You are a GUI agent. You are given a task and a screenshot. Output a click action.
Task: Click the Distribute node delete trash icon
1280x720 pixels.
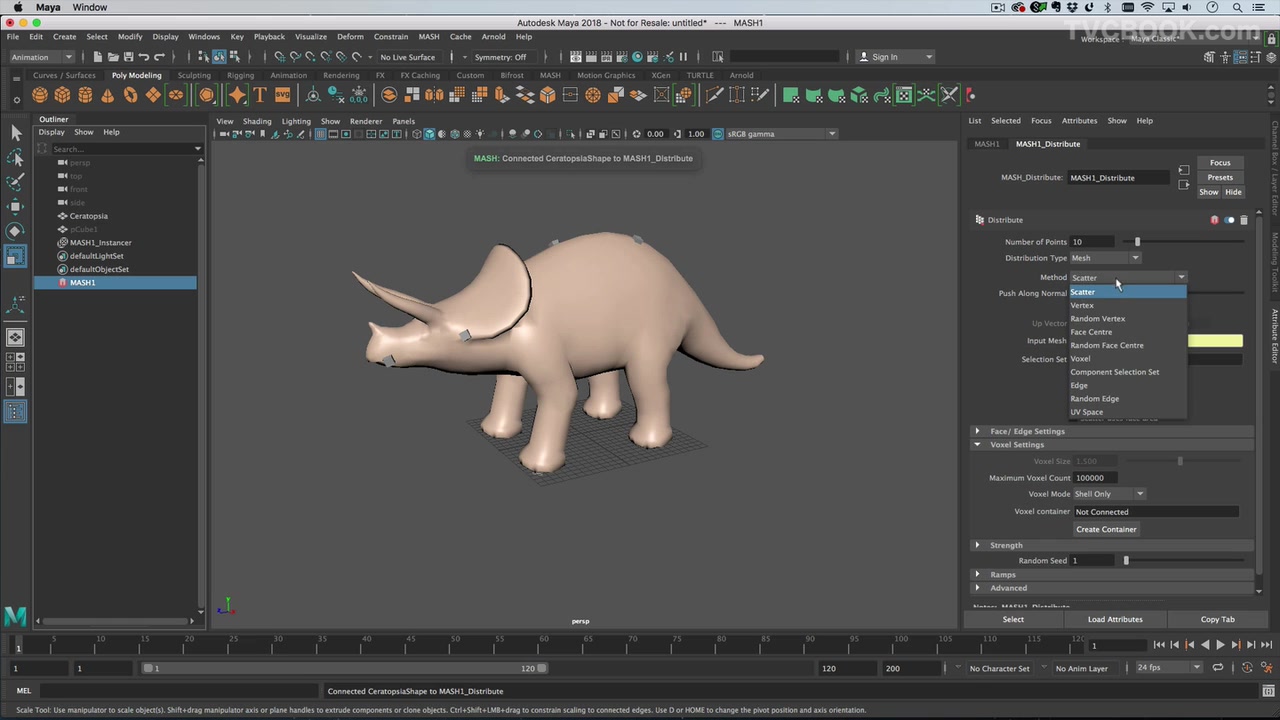(x=1244, y=220)
